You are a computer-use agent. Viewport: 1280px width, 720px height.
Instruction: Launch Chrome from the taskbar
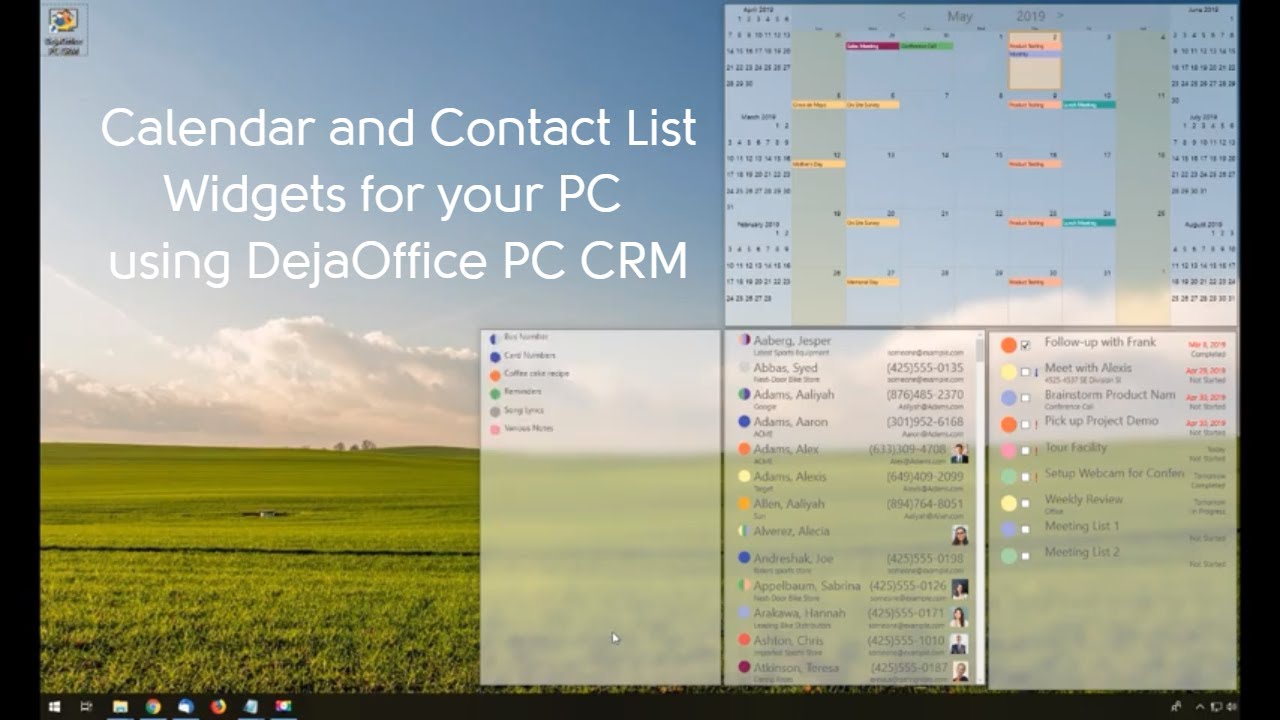click(x=153, y=706)
